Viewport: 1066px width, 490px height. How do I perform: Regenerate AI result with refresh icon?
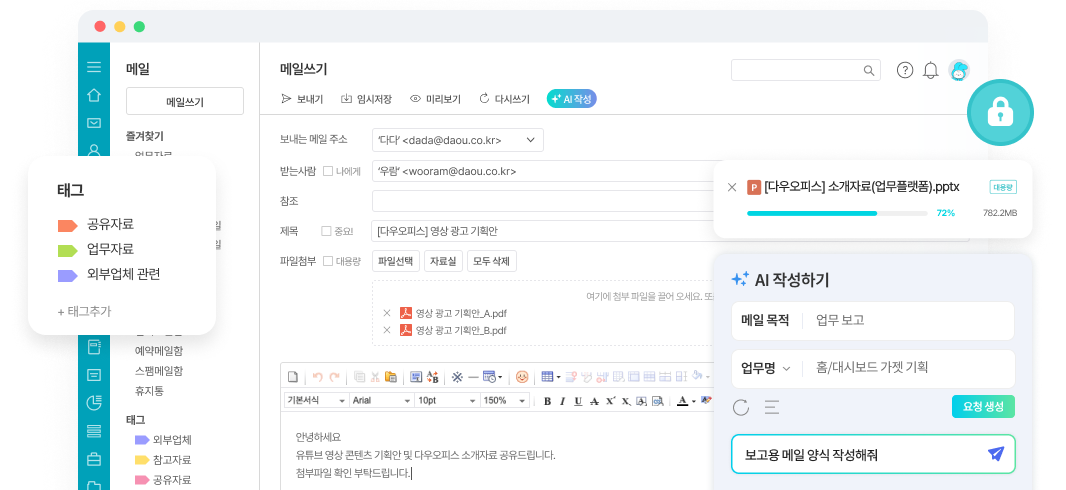740,407
